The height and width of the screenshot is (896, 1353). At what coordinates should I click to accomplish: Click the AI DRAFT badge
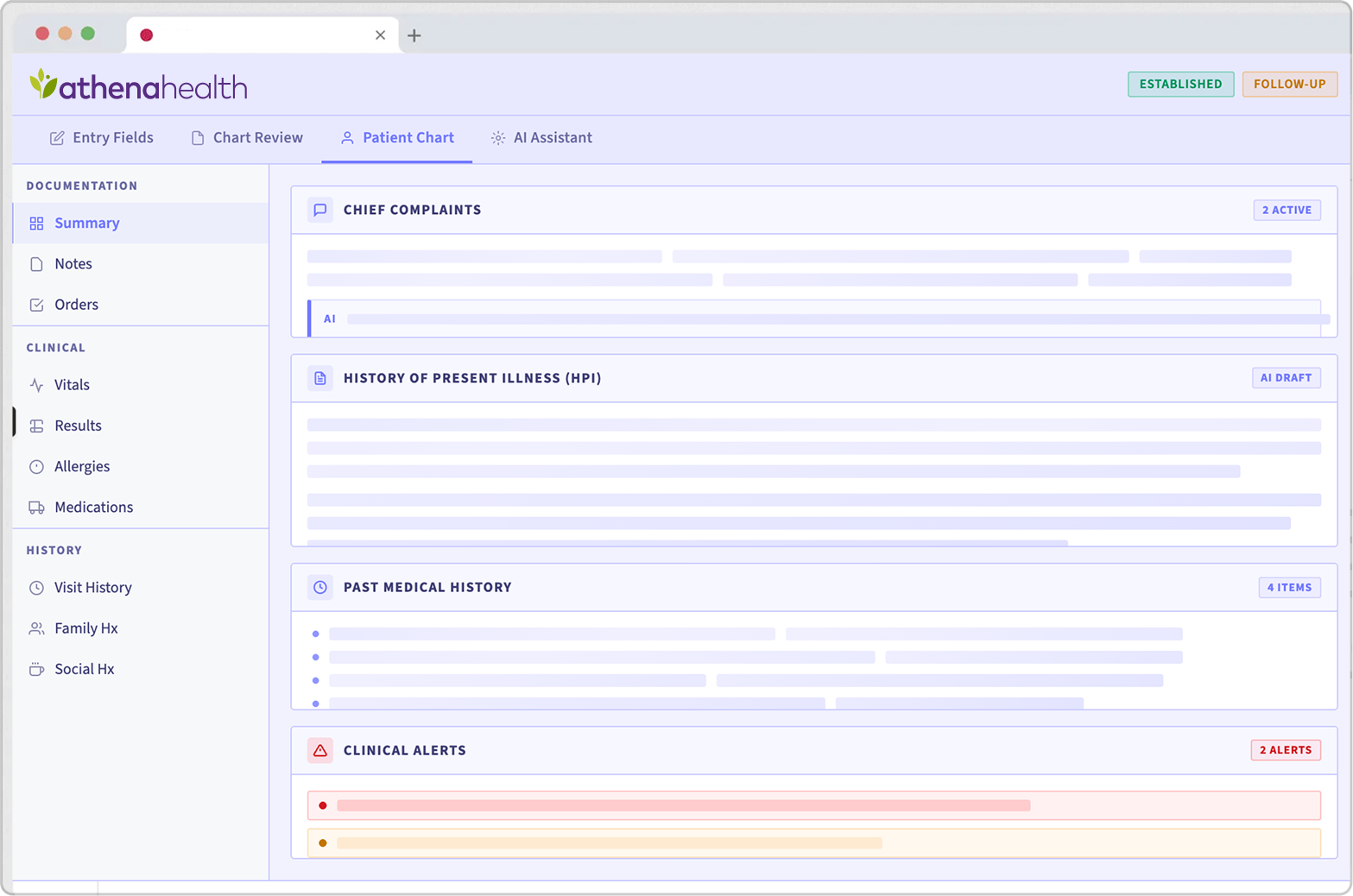pyautogui.click(x=1286, y=378)
